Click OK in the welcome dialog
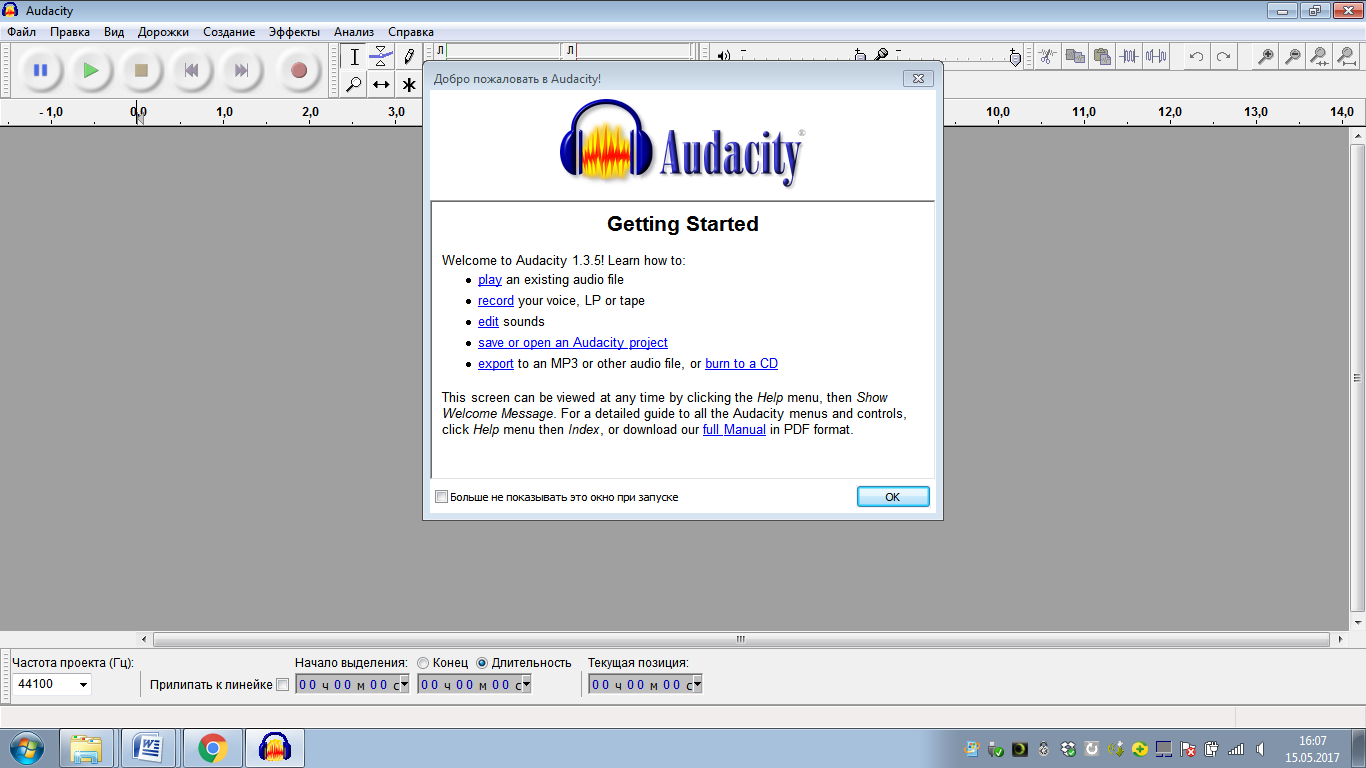1366x768 pixels. click(x=893, y=497)
